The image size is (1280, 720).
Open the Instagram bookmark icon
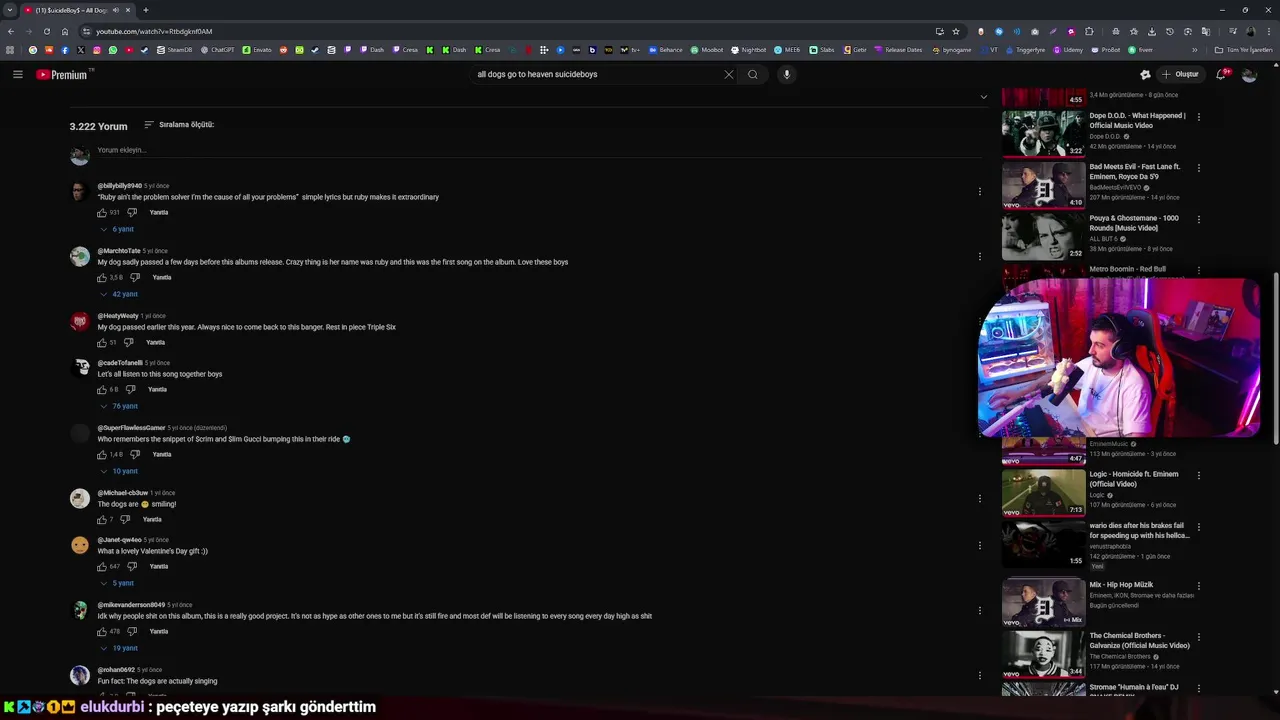97,49
